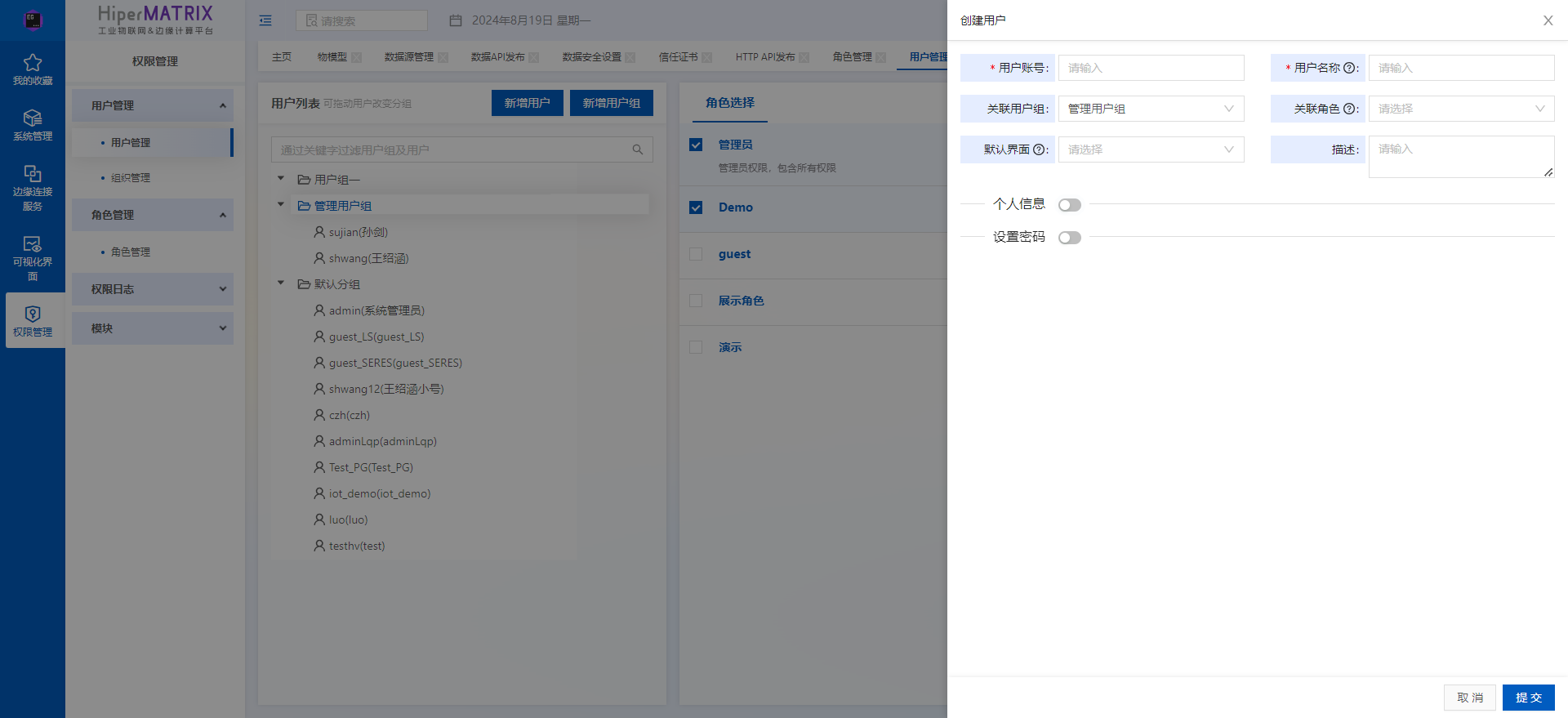
Task: Open the 关联角色 dropdown
Action: [x=1462, y=109]
